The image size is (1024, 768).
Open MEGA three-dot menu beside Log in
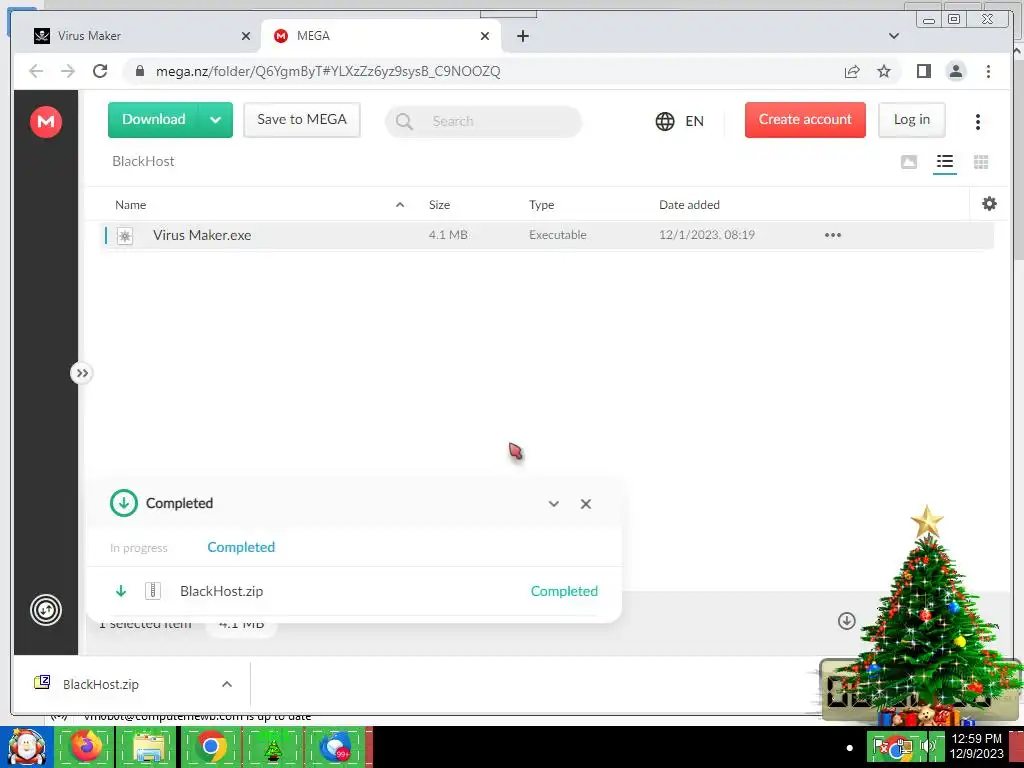point(978,121)
